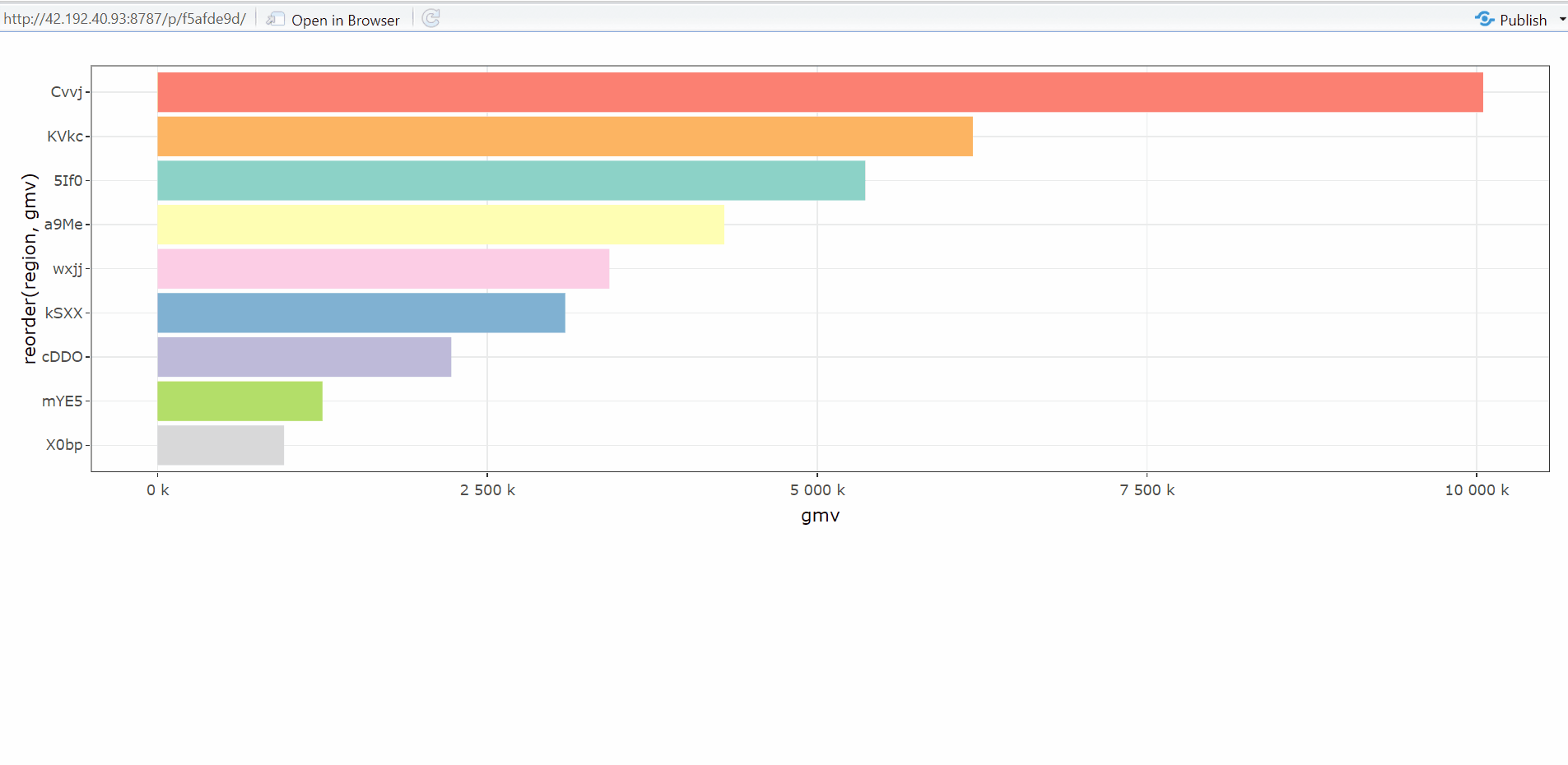Select the purple cDDO bar
Viewport: 1568px width, 765px height.
[x=304, y=357]
